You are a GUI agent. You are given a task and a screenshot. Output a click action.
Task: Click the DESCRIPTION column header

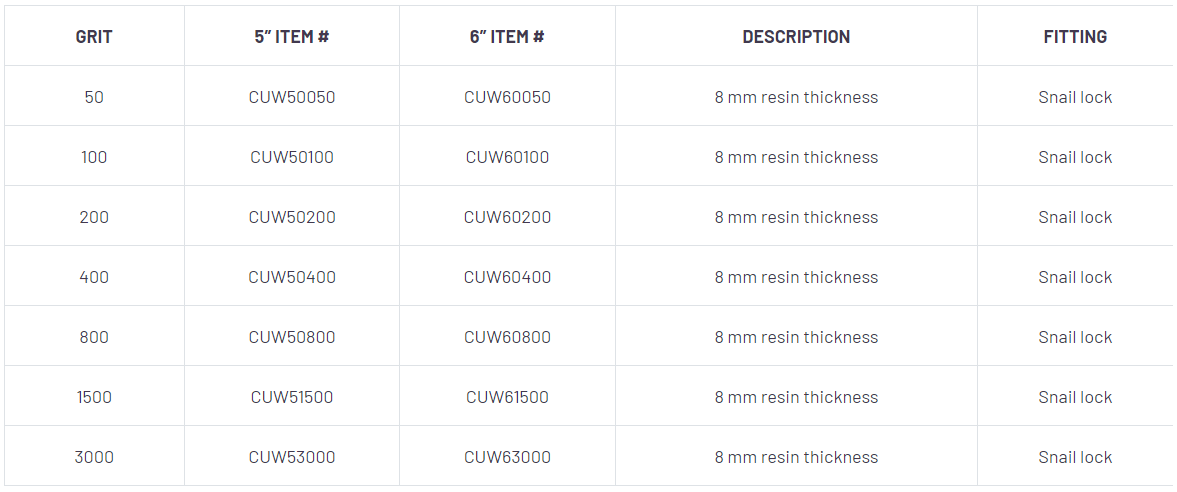coord(796,37)
